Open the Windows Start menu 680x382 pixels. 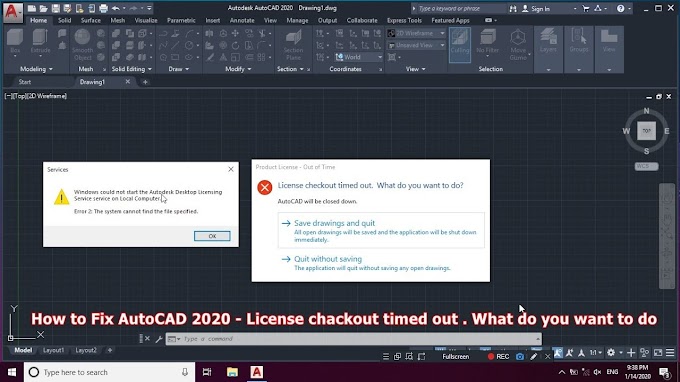tap(12, 372)
